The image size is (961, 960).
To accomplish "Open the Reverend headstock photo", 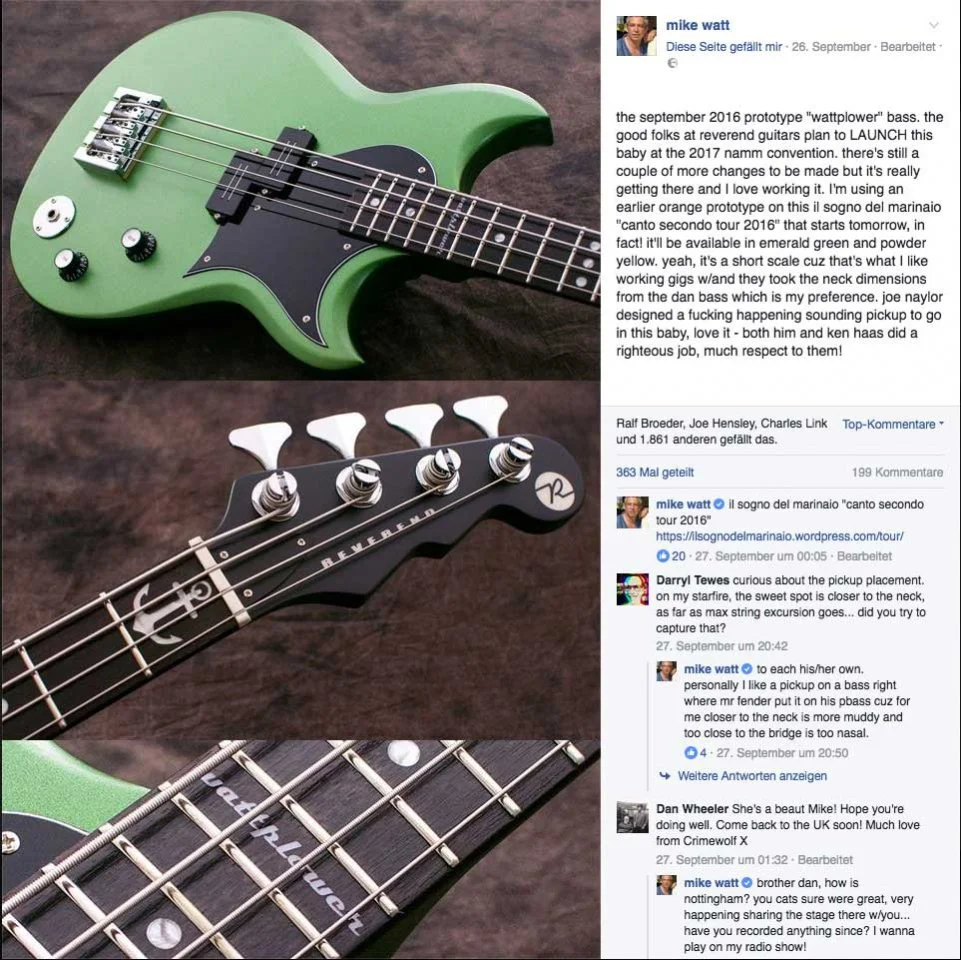I will 300,559.
